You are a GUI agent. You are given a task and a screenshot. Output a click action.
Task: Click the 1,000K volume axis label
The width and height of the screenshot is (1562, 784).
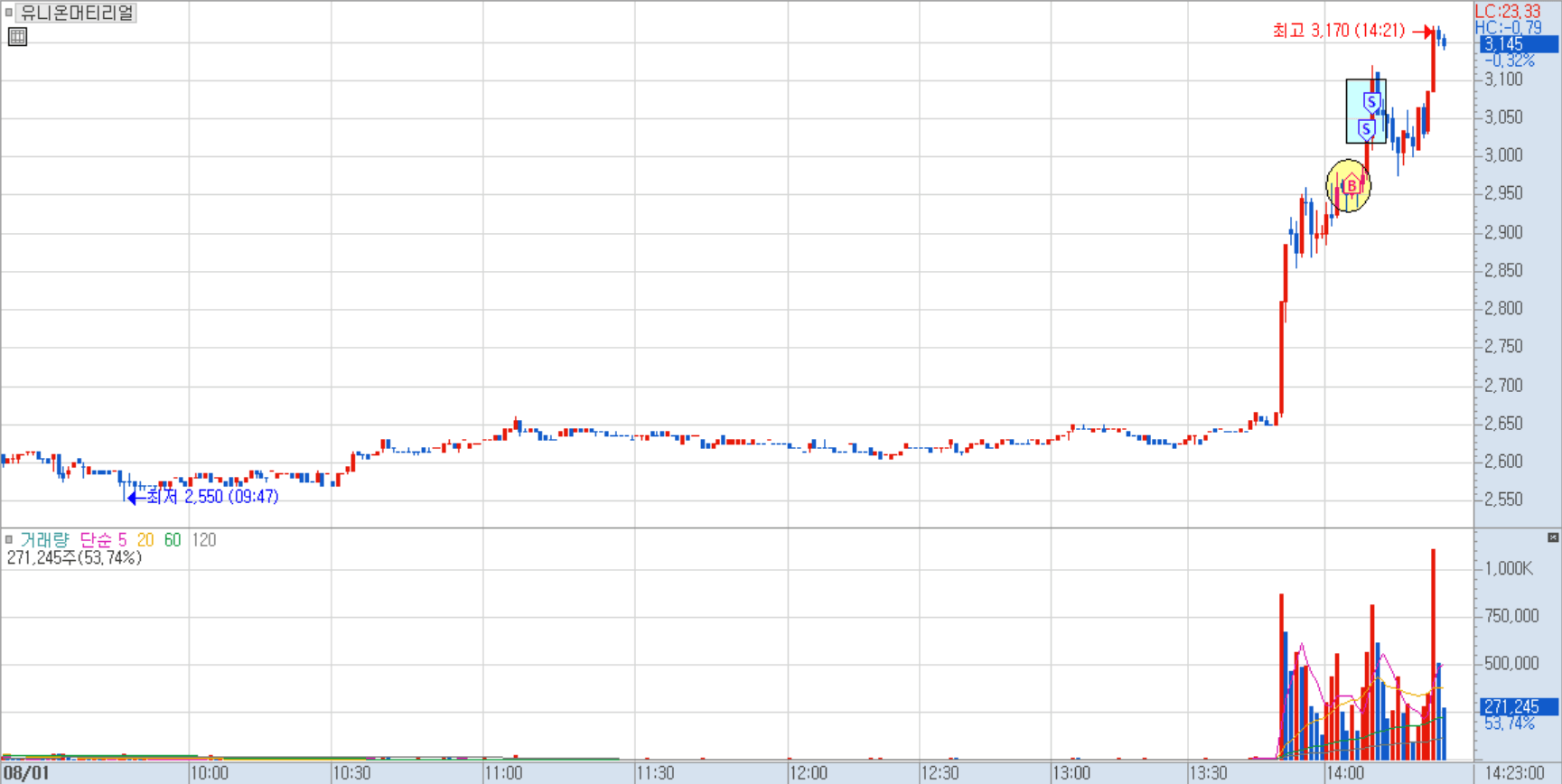pyautogui.click(x=1509, y=568)
